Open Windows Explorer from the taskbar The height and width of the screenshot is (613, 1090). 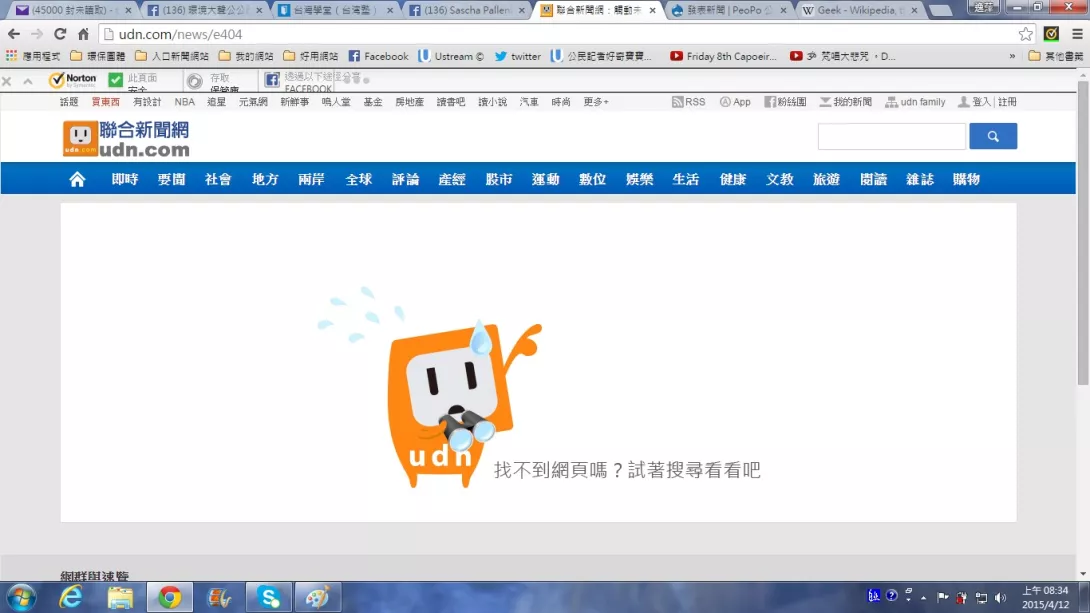click(x=120, y=597)
